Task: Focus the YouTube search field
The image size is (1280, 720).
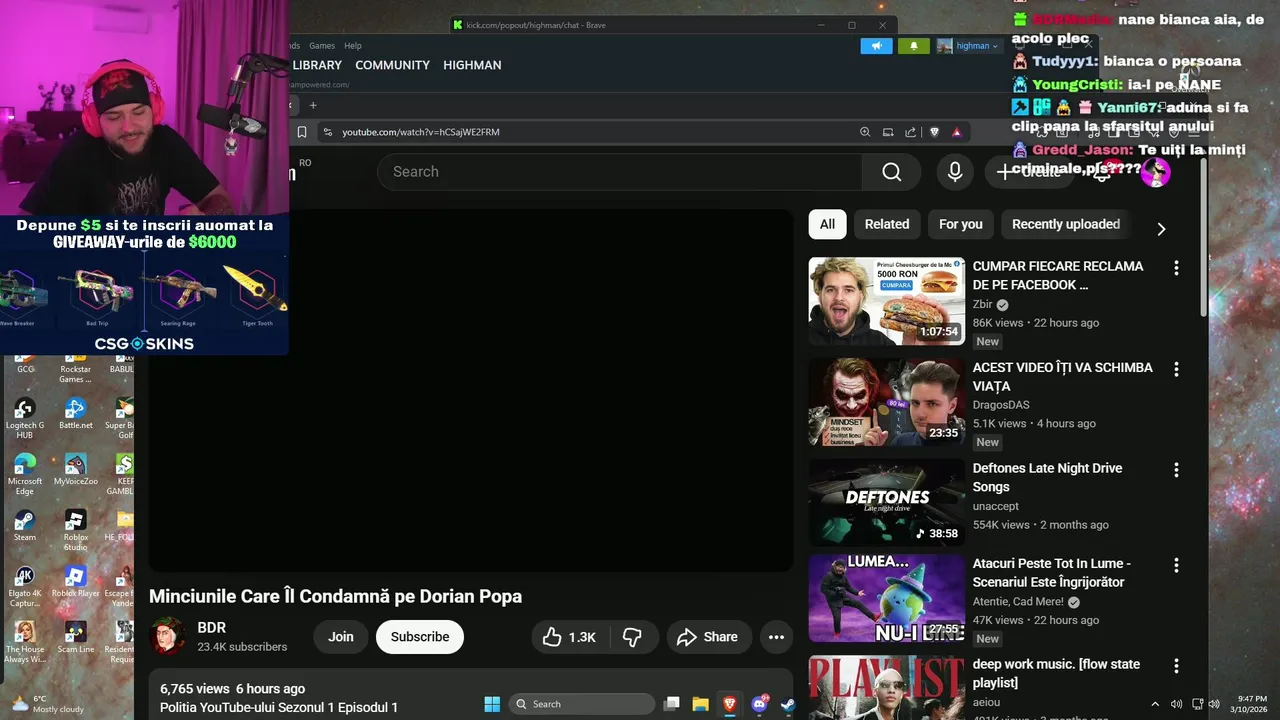Action: click(x=620, y=172)
